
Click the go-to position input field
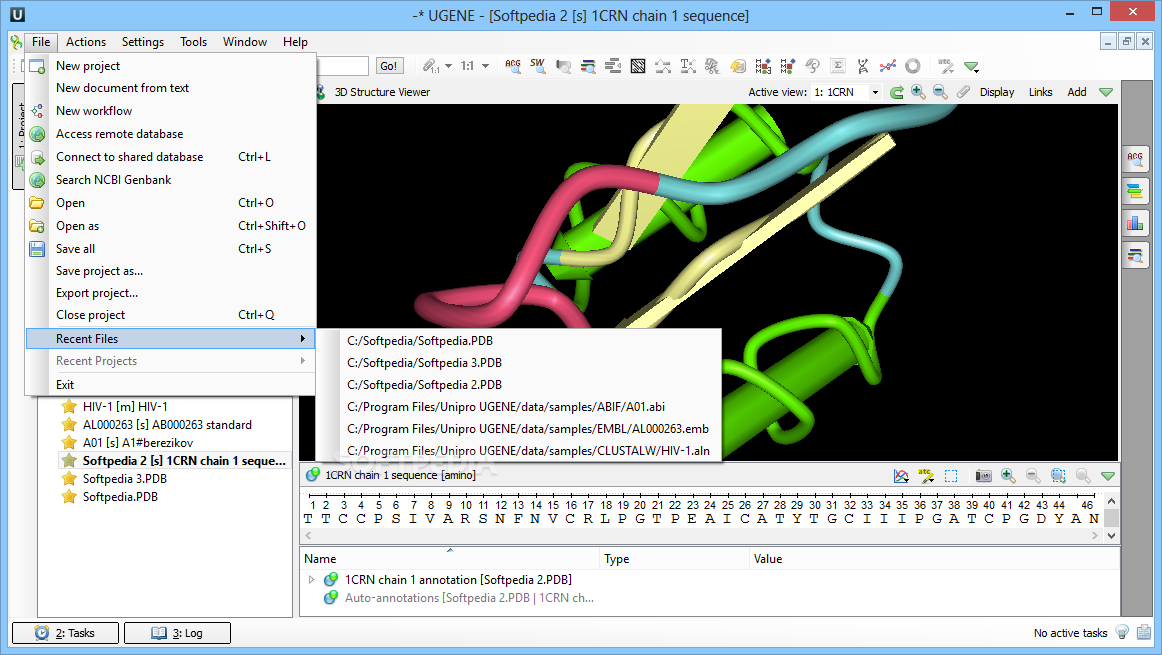(x=342, y=66)
